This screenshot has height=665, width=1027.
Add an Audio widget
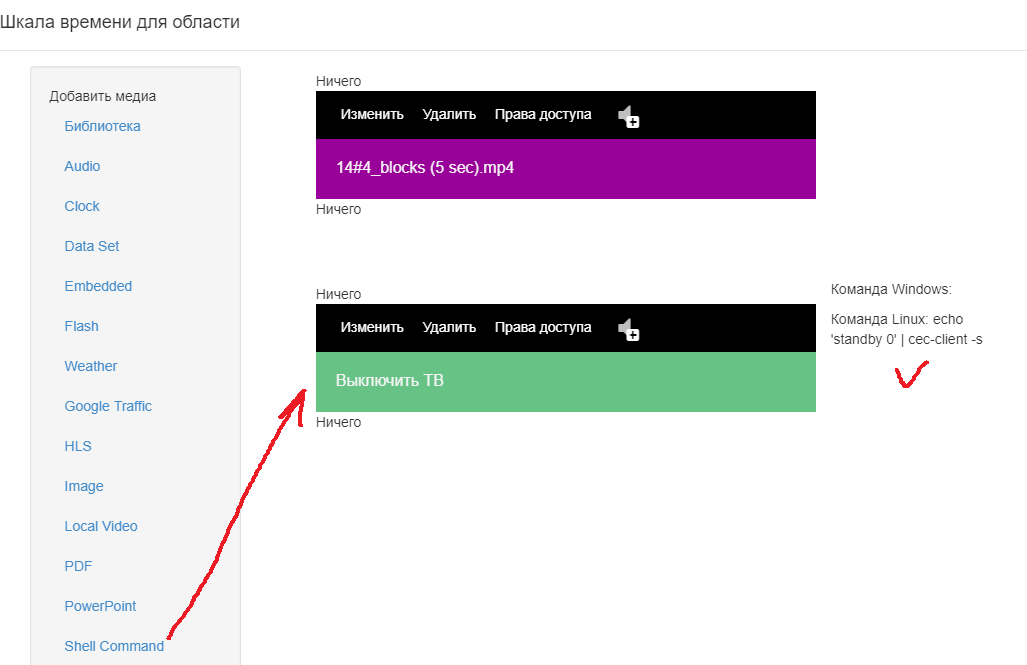click(x=82, y=166)
